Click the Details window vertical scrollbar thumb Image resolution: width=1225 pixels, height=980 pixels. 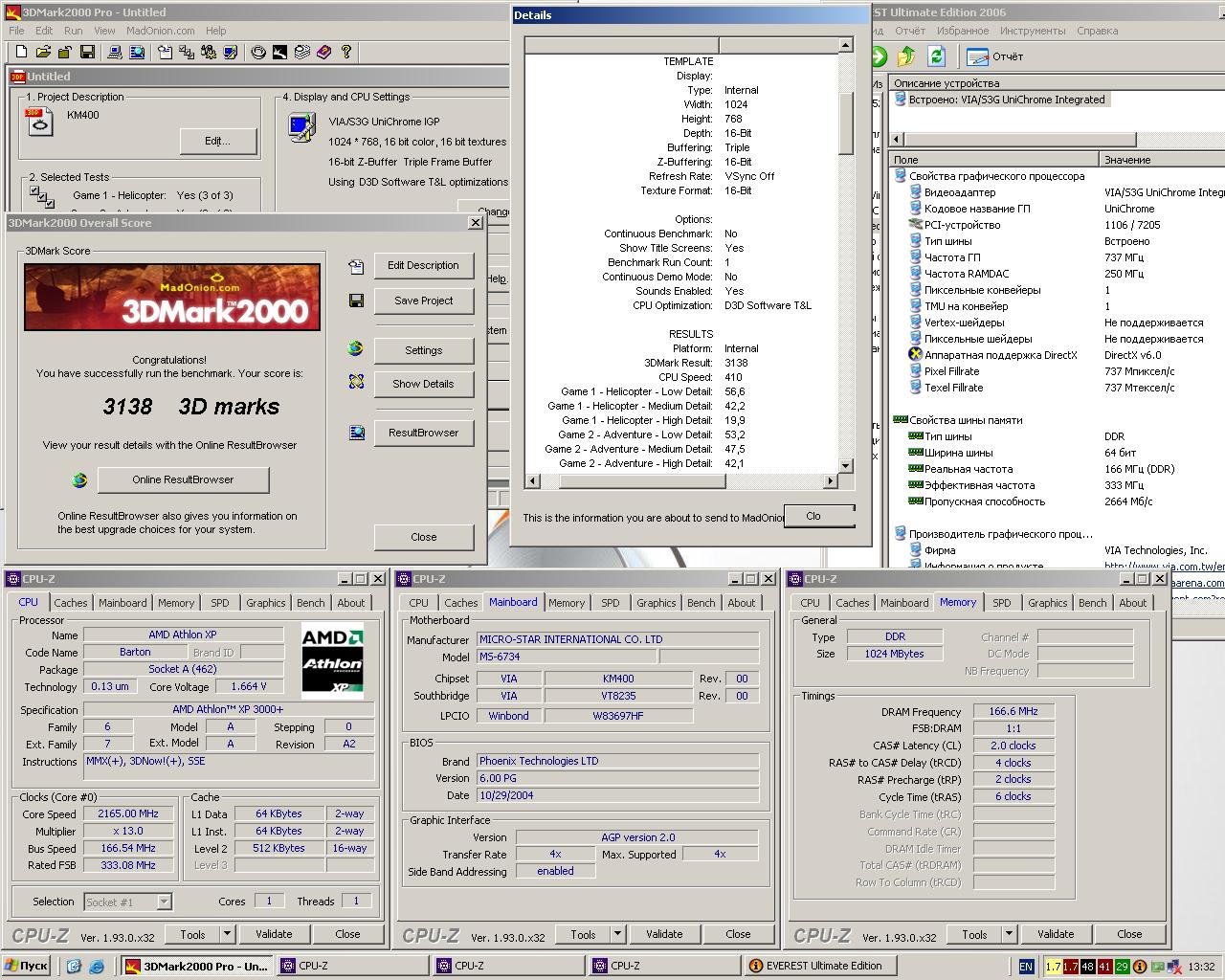click(846, 122)
